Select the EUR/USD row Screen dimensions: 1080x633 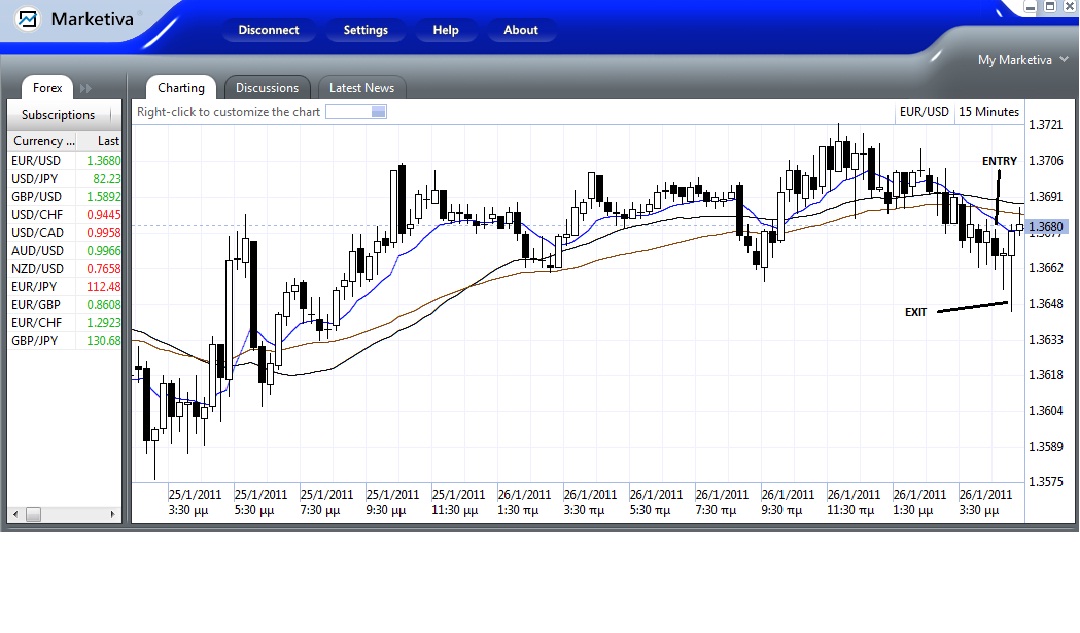tap(65, 160)
